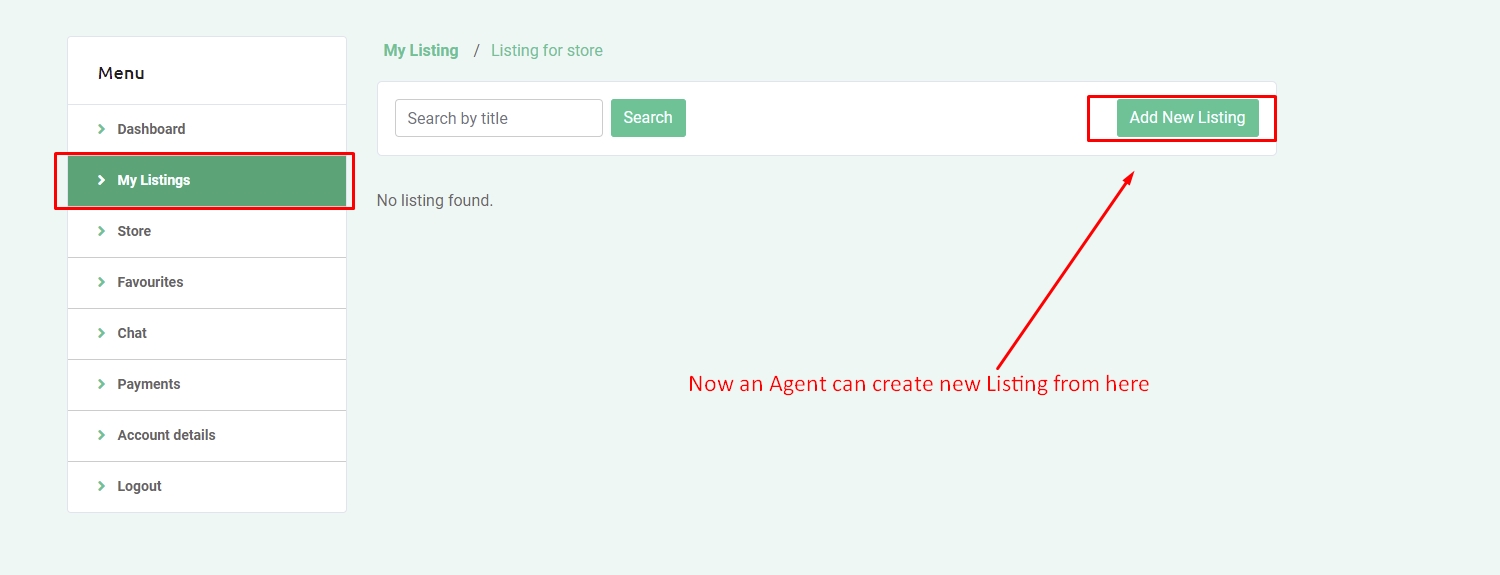Click Logout in the sidebar menu
Image resolution: width=1500 pixels, height=575 pixels.
pos(207,486)
